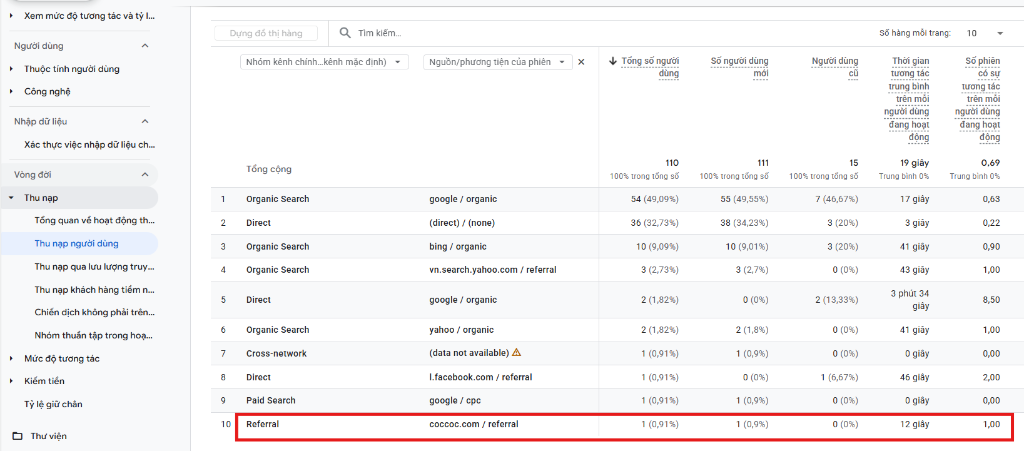Click the search magnifier icon
This screenshot has width=1024, height=451.
click(x=345, y=33)
